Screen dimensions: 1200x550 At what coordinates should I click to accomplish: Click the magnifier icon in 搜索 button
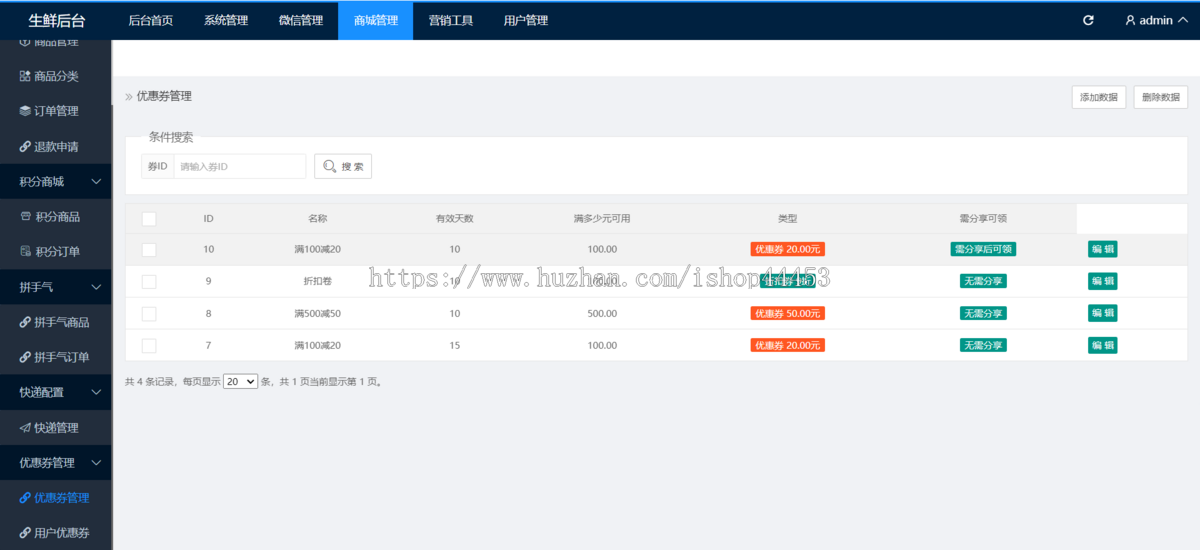[329, 166]
